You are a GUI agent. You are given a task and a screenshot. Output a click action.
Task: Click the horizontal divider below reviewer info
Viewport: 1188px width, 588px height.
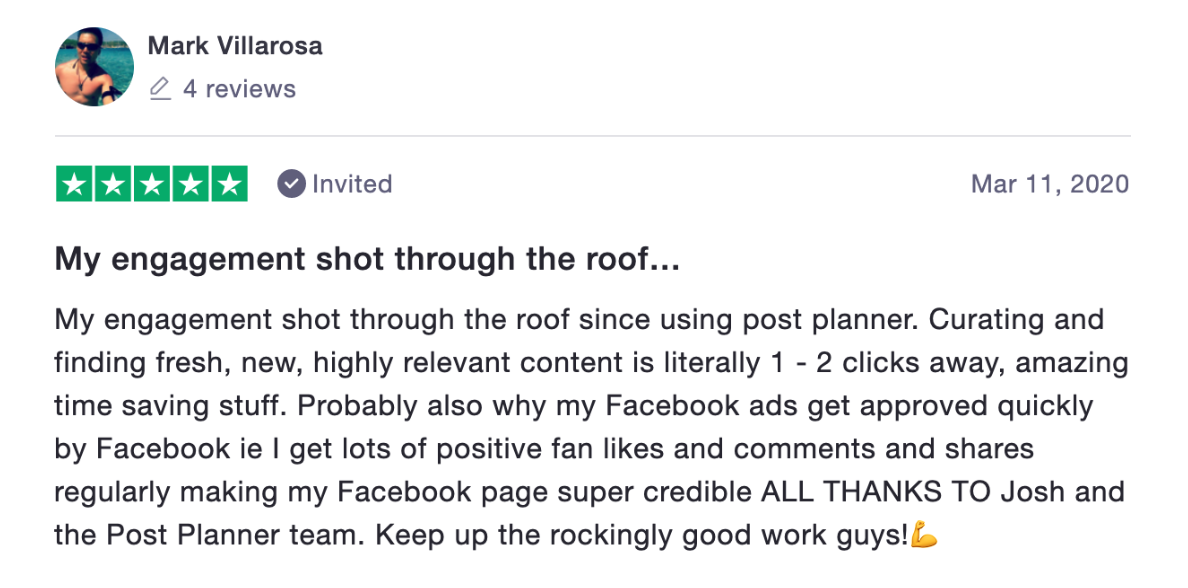tap(592, 136)
